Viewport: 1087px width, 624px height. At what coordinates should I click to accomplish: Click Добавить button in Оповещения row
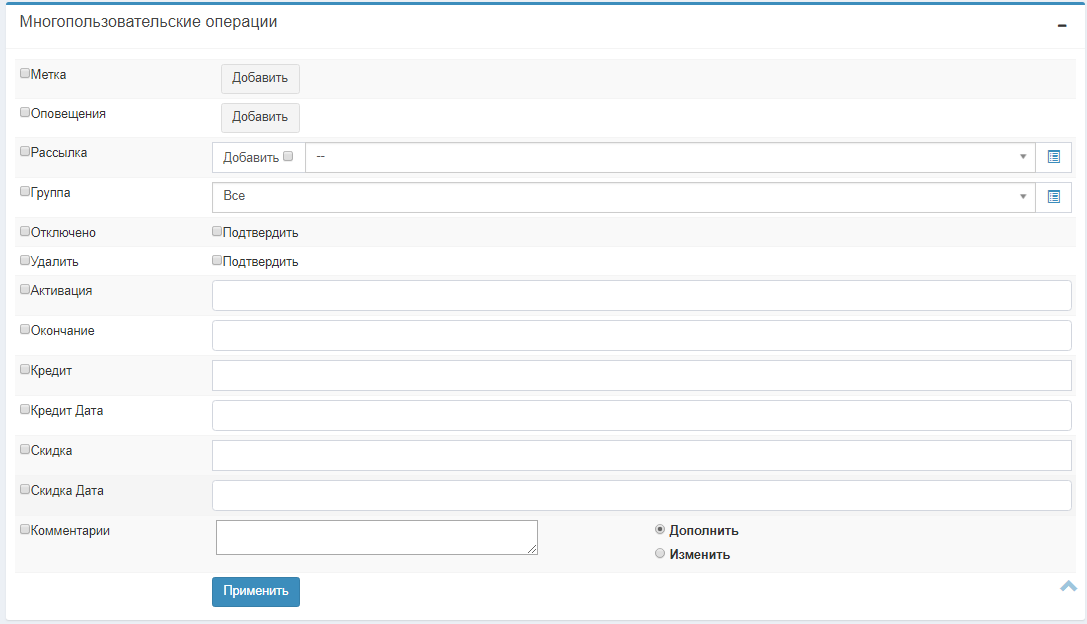[x=260, y=117]
